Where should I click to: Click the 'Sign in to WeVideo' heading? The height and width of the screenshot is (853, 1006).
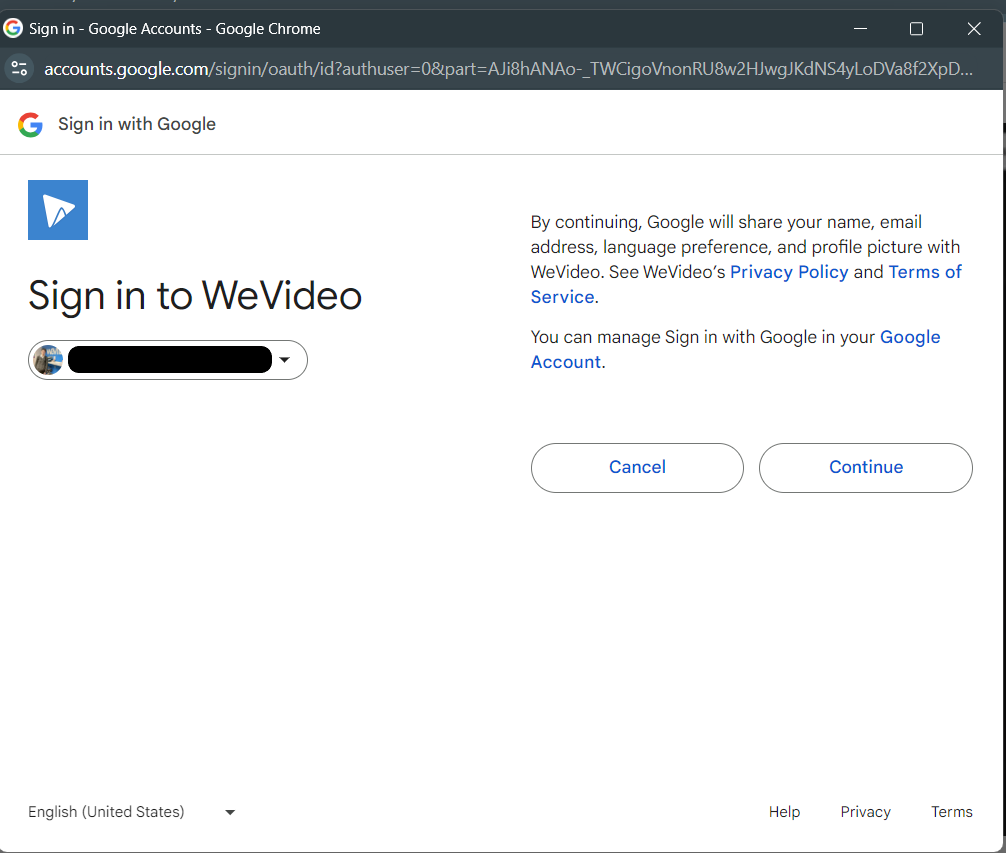click(195, 296)
